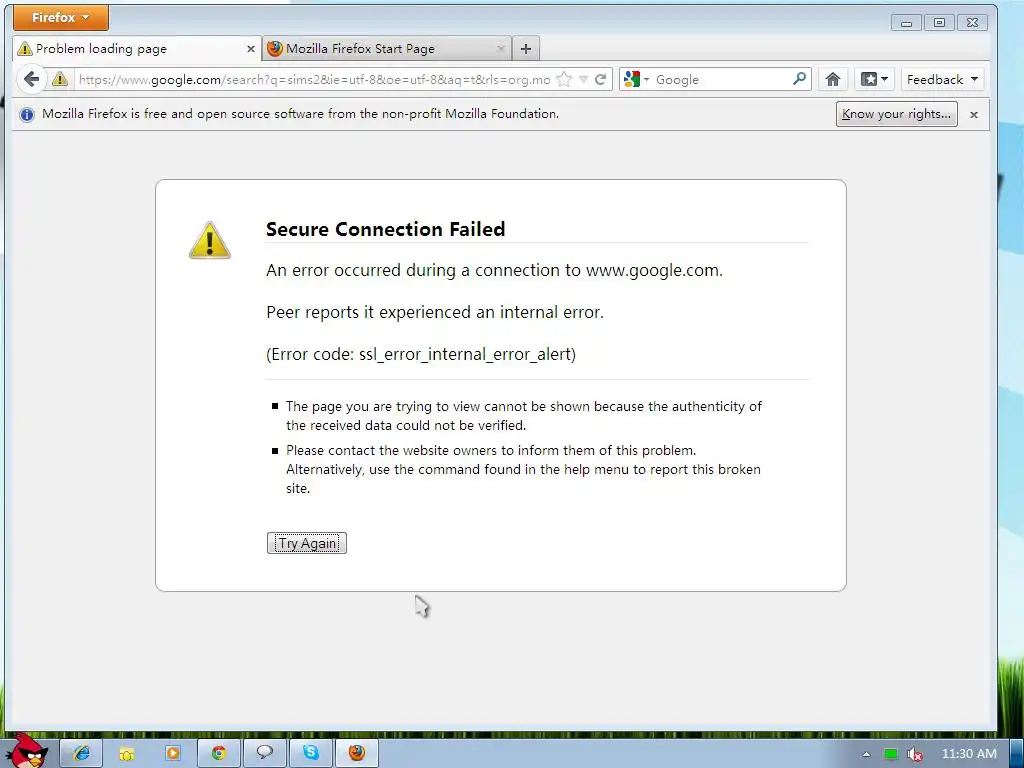Open Skype from the taskbar

311,753
